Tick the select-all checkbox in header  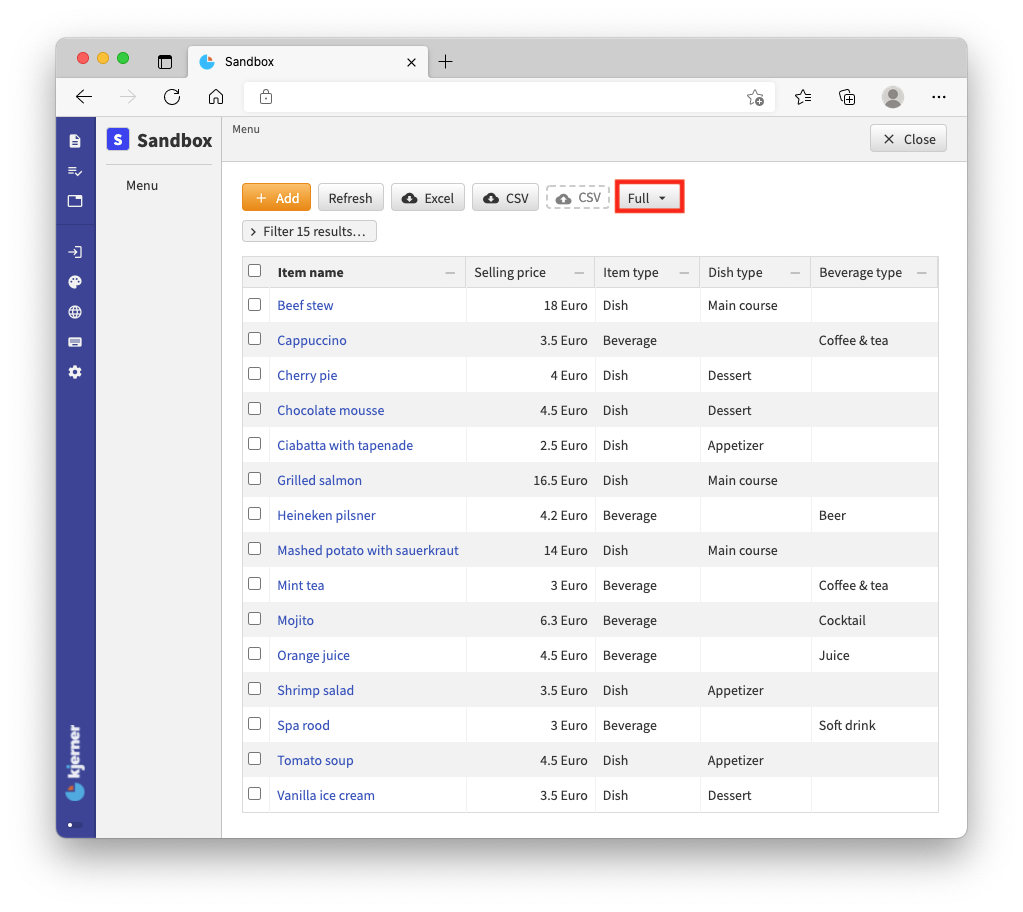(254, 271)
